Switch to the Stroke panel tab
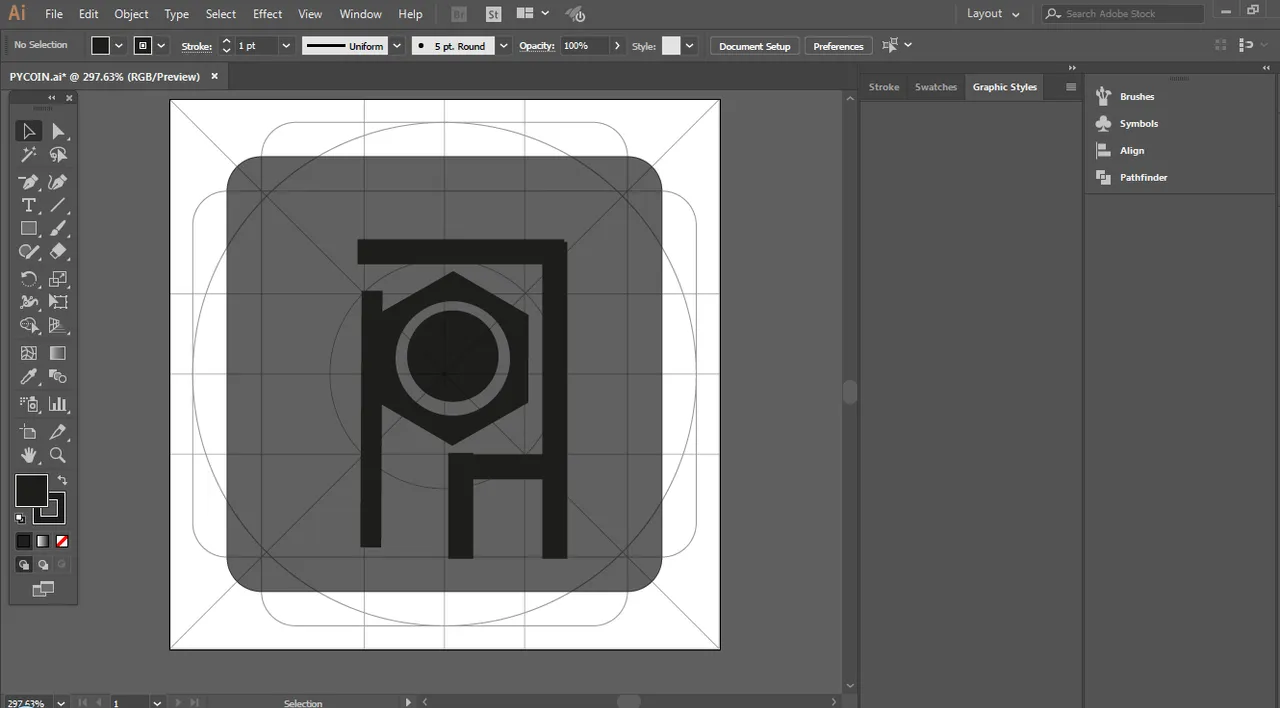 tap(884, 87)
